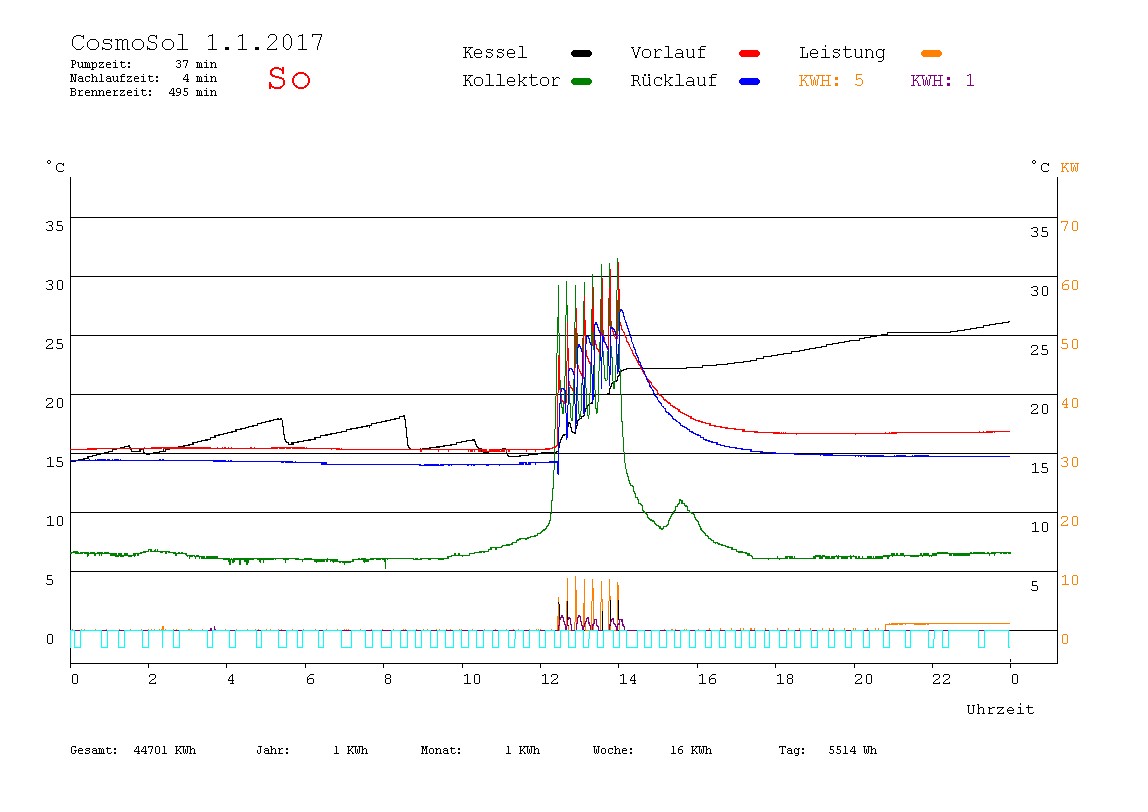Click the purple "KWH: 1" readout
Image resolution: width=1148 pixels, height=812 pixels.
942,81
